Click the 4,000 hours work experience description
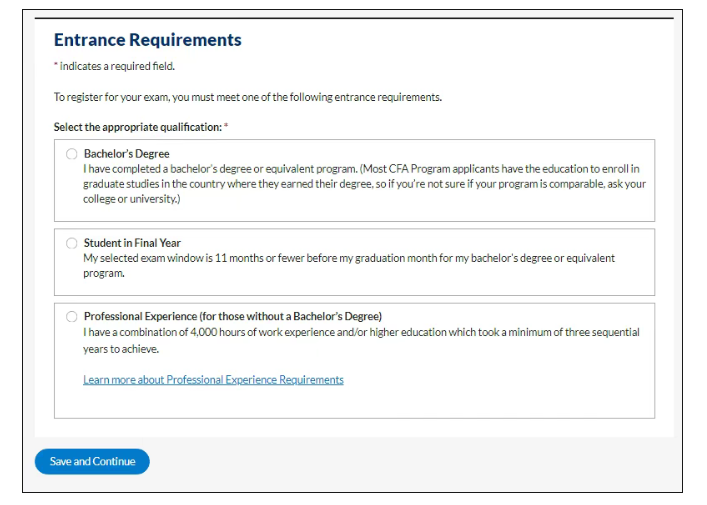Image resolution: width=707 pixels, height=505 pixels. pos(361,340)
